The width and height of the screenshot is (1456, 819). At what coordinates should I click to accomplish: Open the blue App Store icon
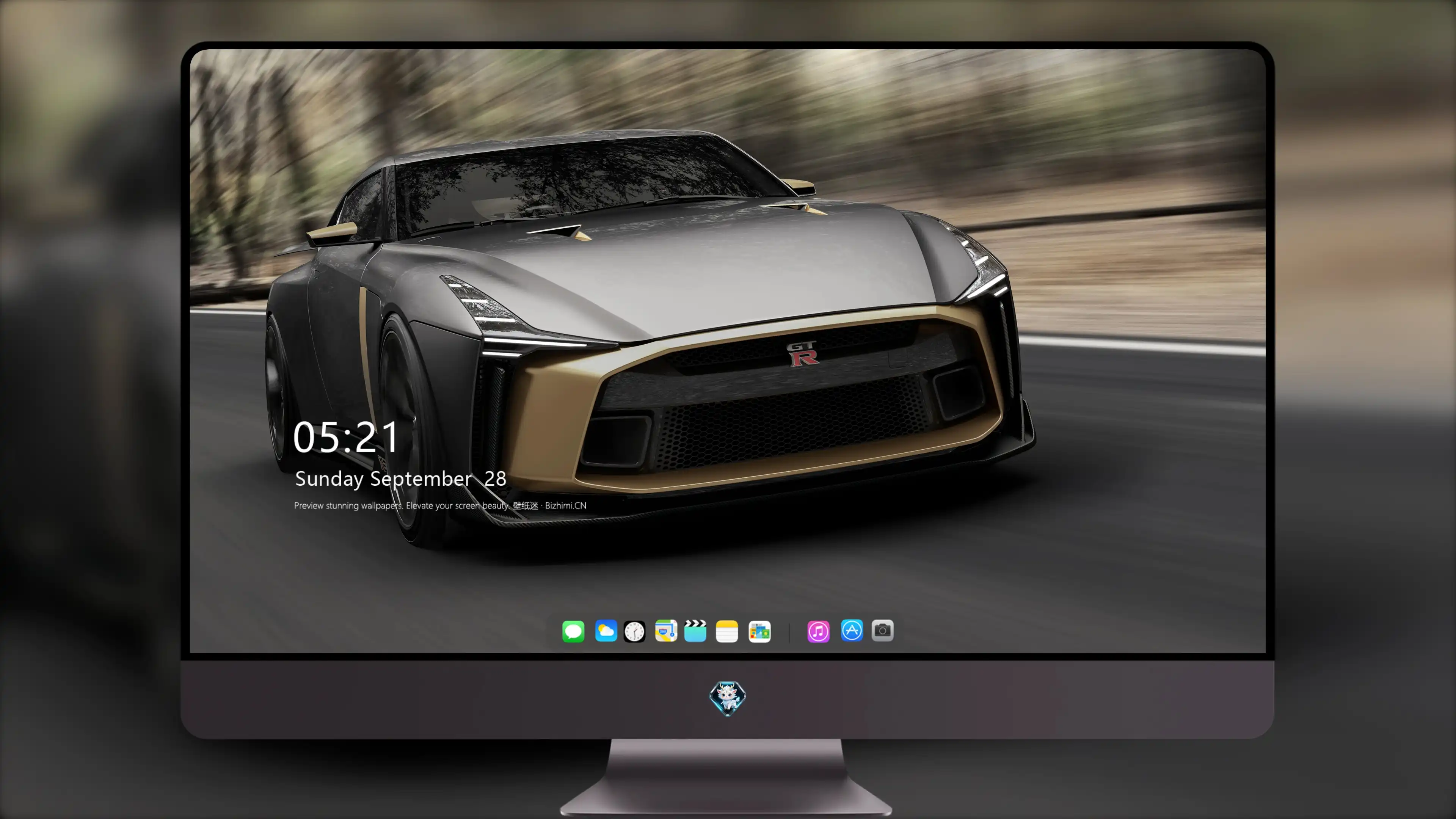(852, 630)
